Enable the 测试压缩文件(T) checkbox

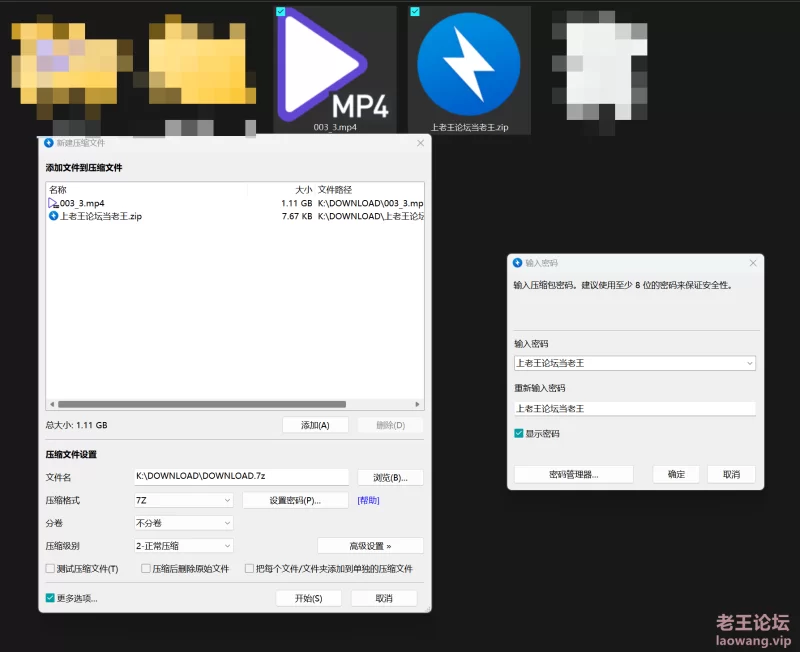(x=50, y=568)
